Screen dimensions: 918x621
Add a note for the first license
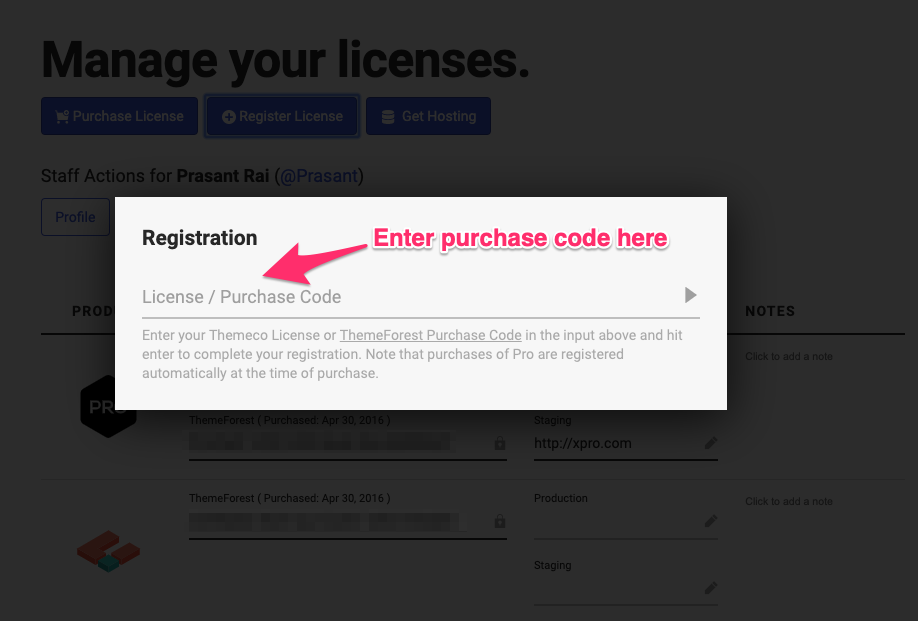[x=789, y=356]
